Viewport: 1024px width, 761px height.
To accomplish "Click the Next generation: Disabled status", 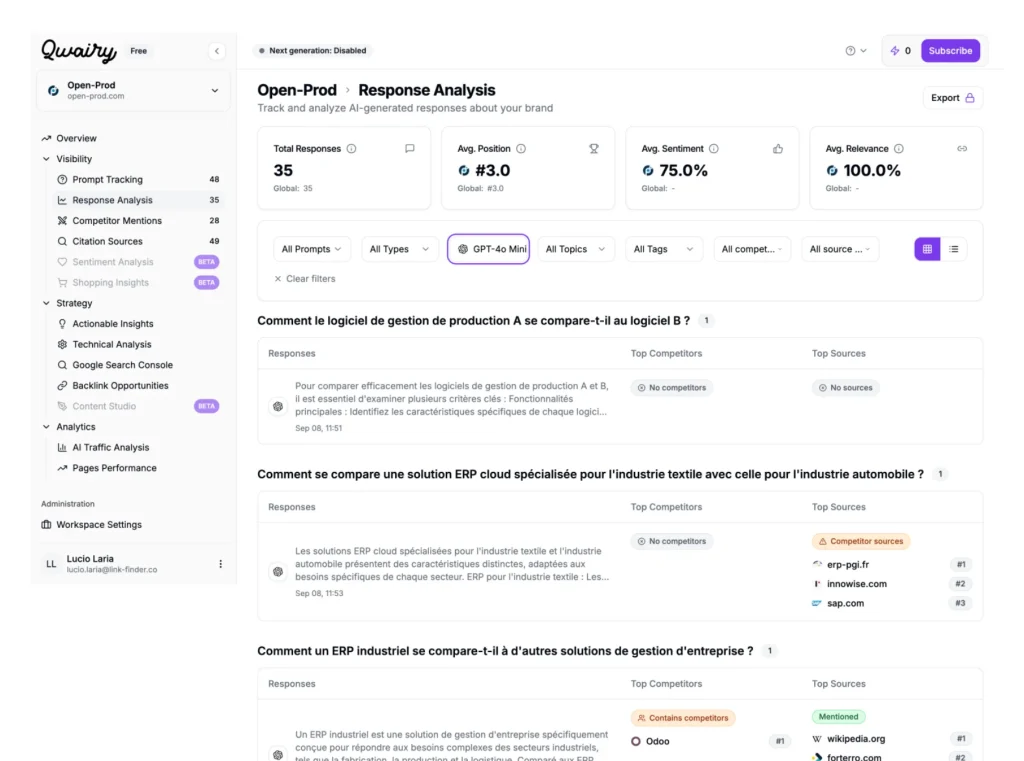I will (312, 50).
